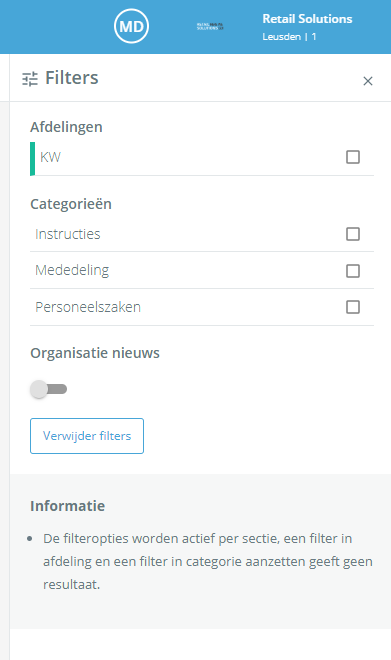The image size is (391, 660).
Task: Click the Personeelszaken category label
Action: [x=88, y=307]
